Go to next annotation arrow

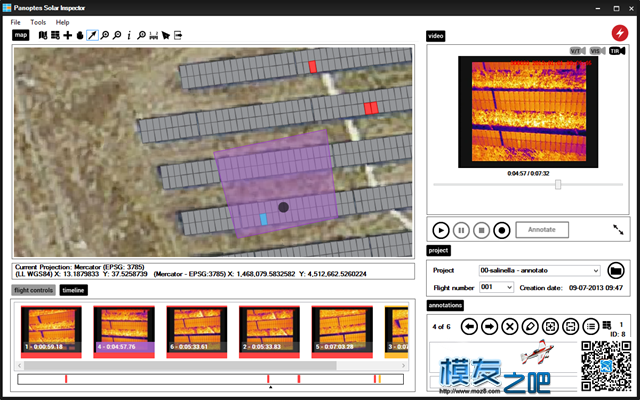(x=489, y=327)
